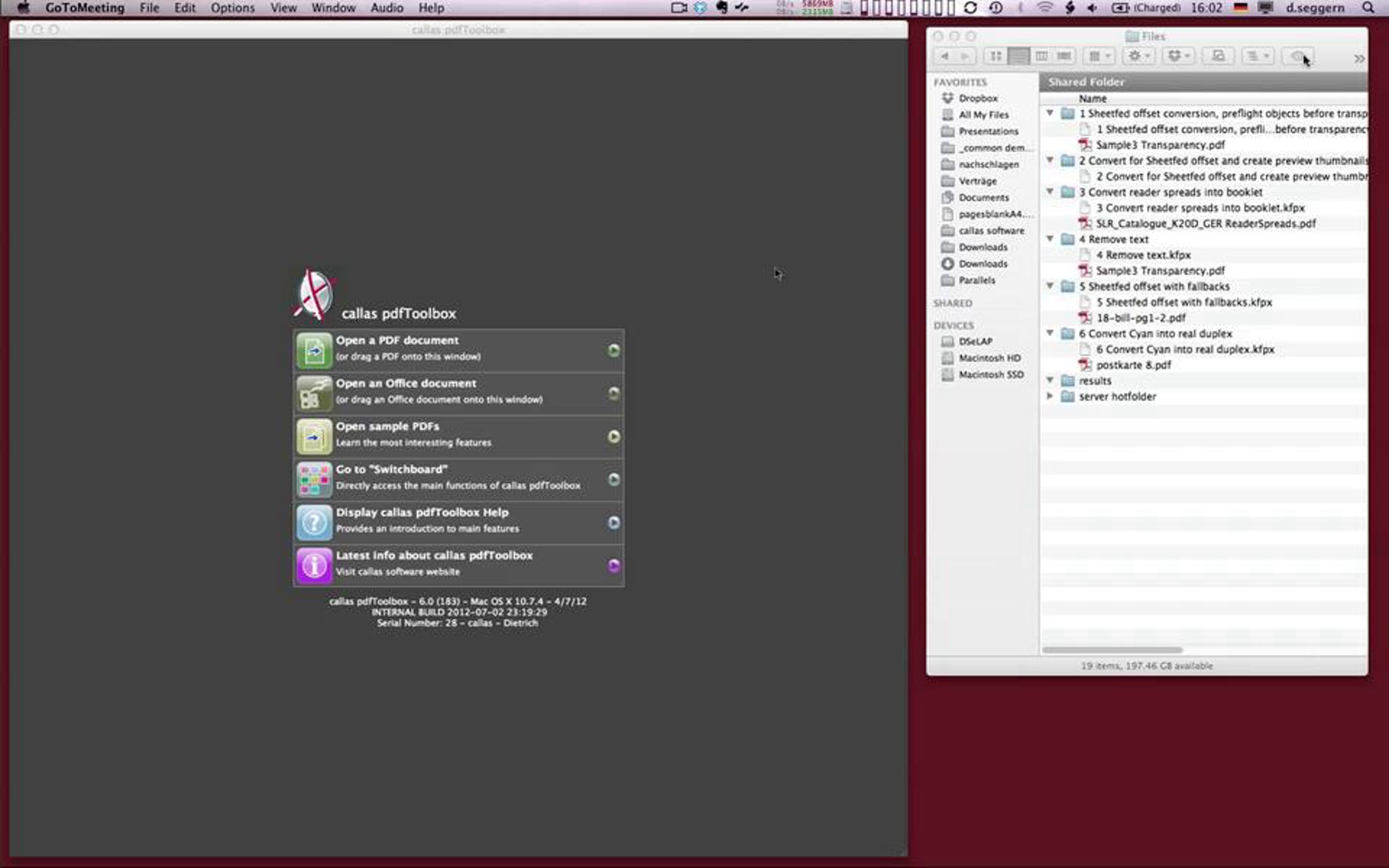Open the GoToMeeting application menu
The height and width of the screenshot is (868, 1389).
point(85,8)
